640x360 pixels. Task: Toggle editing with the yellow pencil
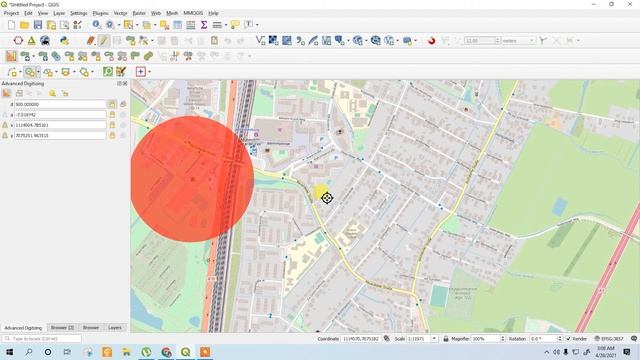pyautogui.click(x=104, y=40)
